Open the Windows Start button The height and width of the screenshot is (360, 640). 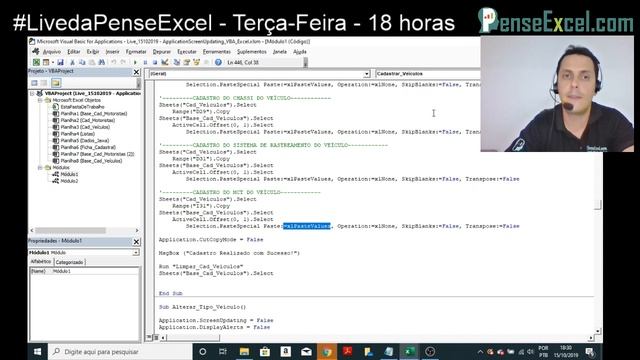pos(38,351)
